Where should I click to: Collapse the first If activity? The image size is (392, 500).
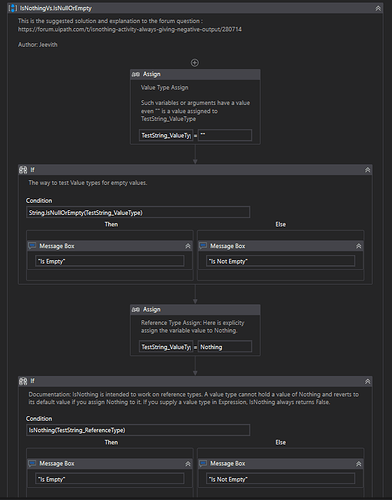click(368, 170)
